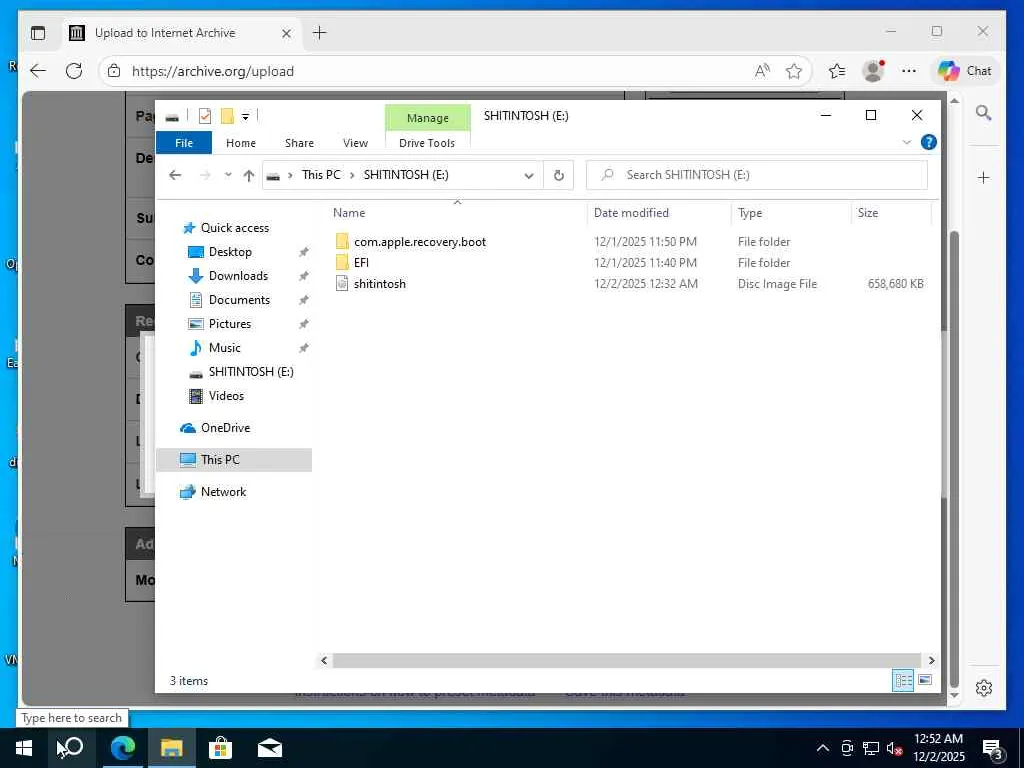This screenshot has width=1024, height=768.
Task: Open SHITINTOSH (E:) in navigation pane
Action: click(x=251, y=372)
